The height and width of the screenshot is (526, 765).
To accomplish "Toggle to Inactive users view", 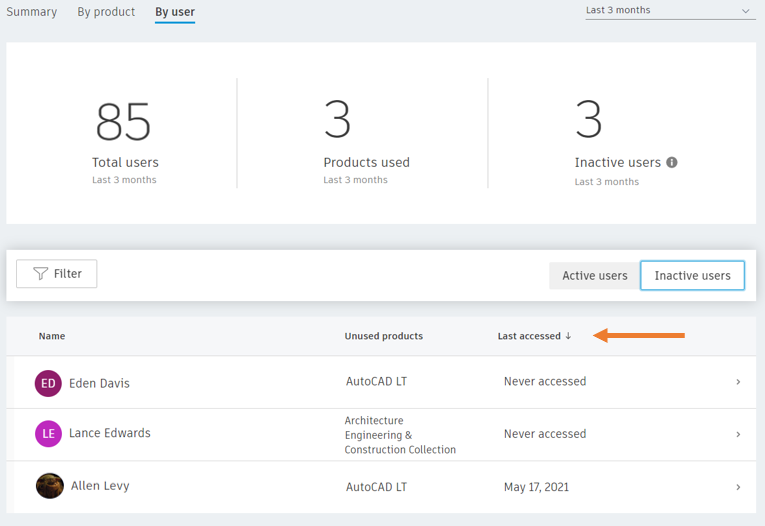I will click(x=692, y=276).
